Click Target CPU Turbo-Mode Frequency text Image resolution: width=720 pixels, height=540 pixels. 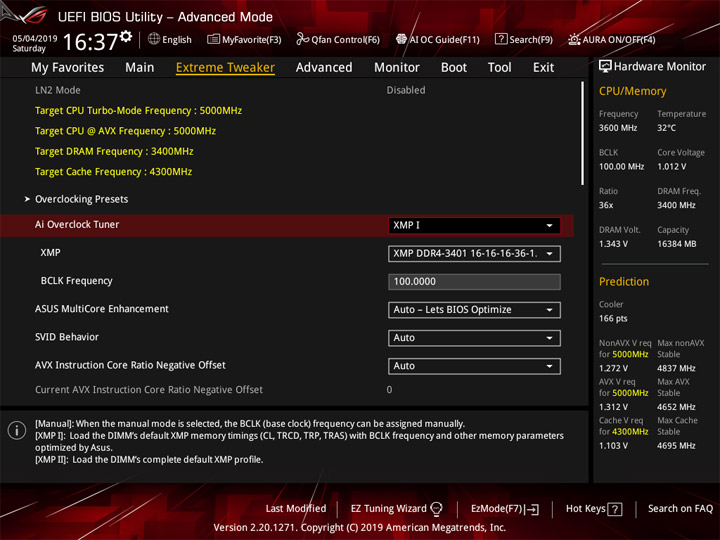click(138, 111)
